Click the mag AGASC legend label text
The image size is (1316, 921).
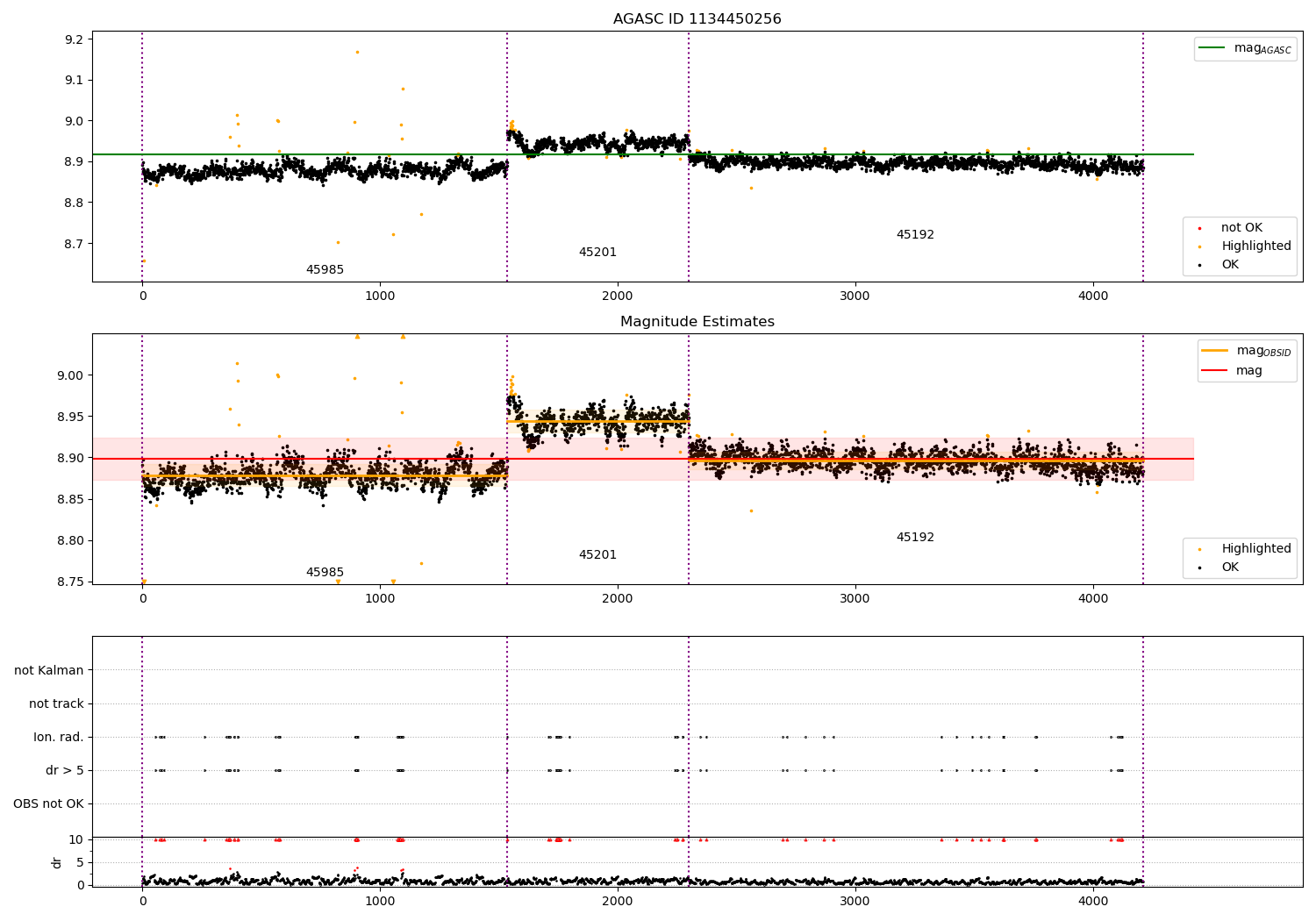point(1262,49)
